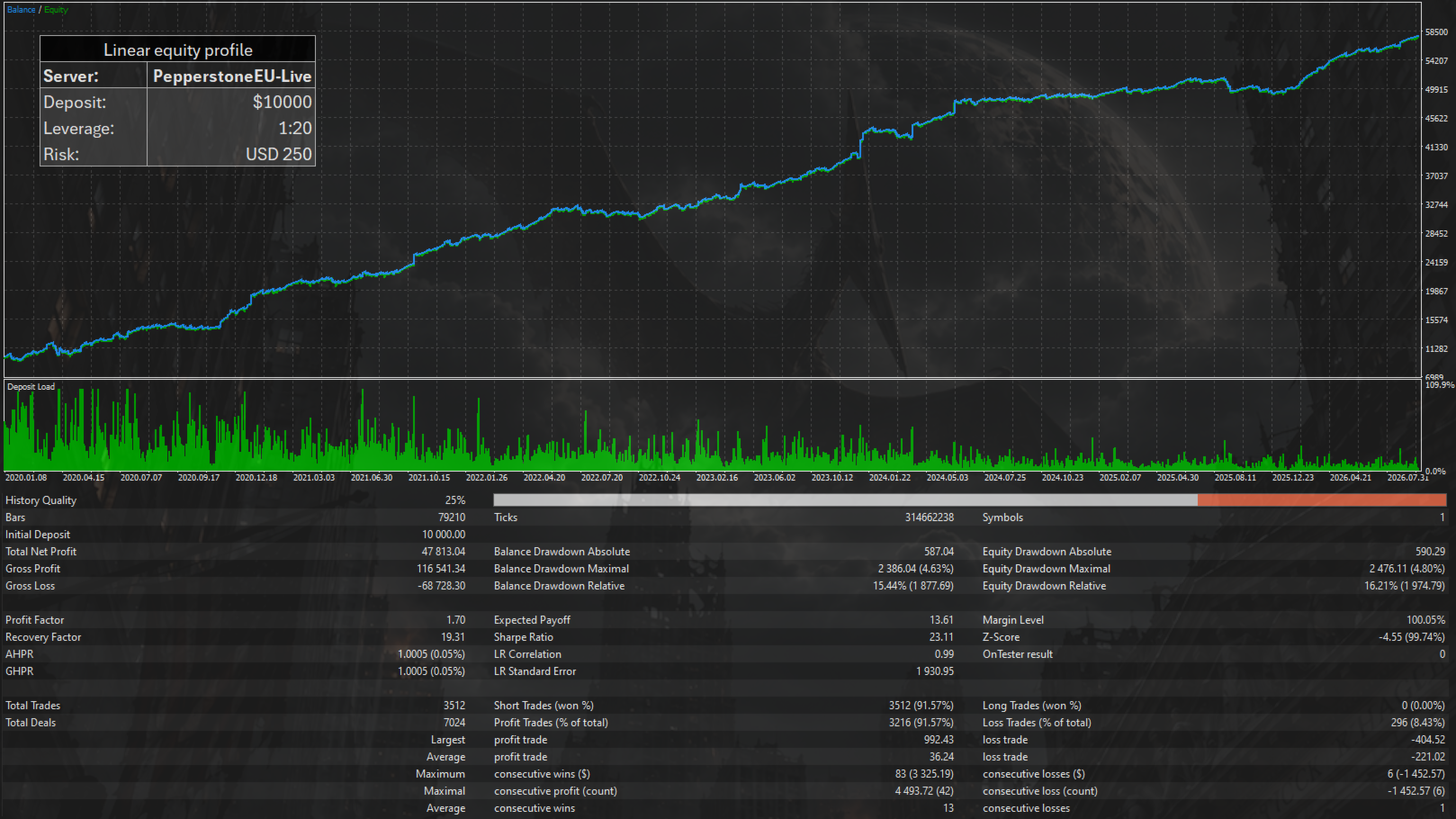Image resolution: width=1456 pixels, height=819 pixels.
Task: Click the 2020.01.08 start date marker
Action: pyautogui.click(x=26, y=478)
